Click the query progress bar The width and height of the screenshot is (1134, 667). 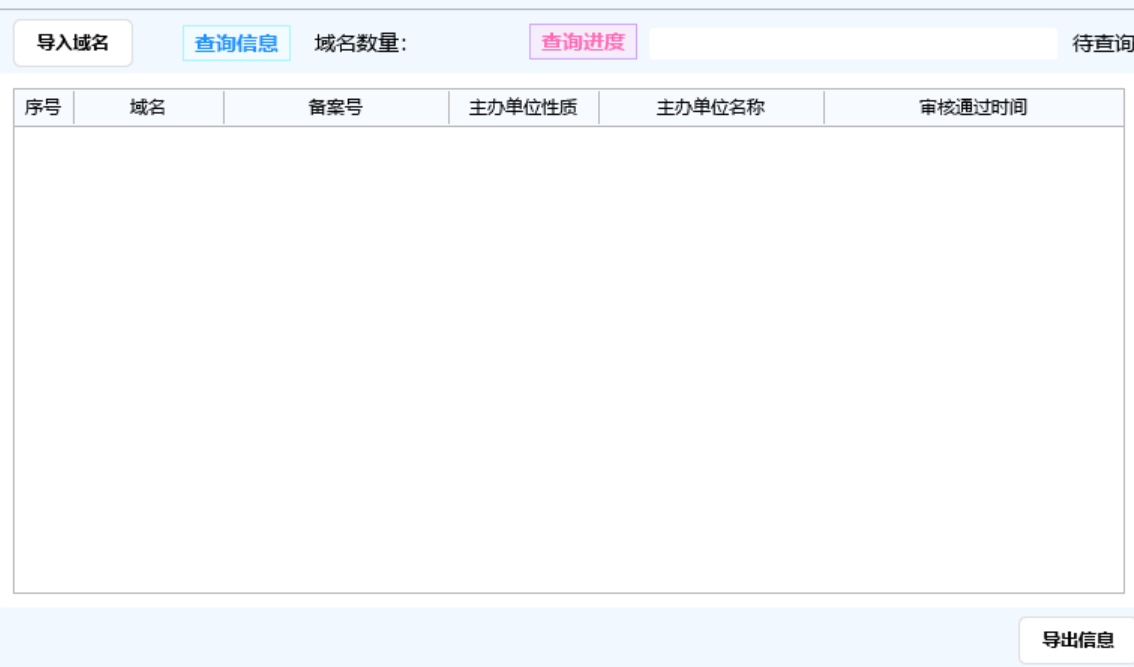tap(852, 44)
